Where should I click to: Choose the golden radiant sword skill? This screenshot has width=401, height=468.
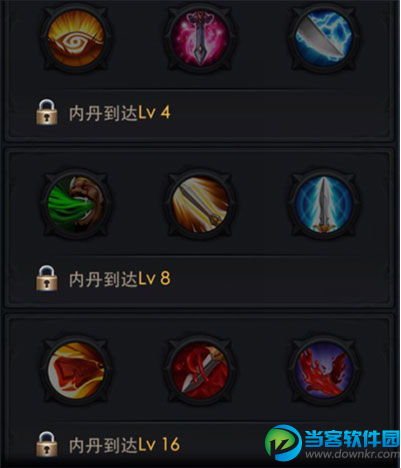pos(200,204)
